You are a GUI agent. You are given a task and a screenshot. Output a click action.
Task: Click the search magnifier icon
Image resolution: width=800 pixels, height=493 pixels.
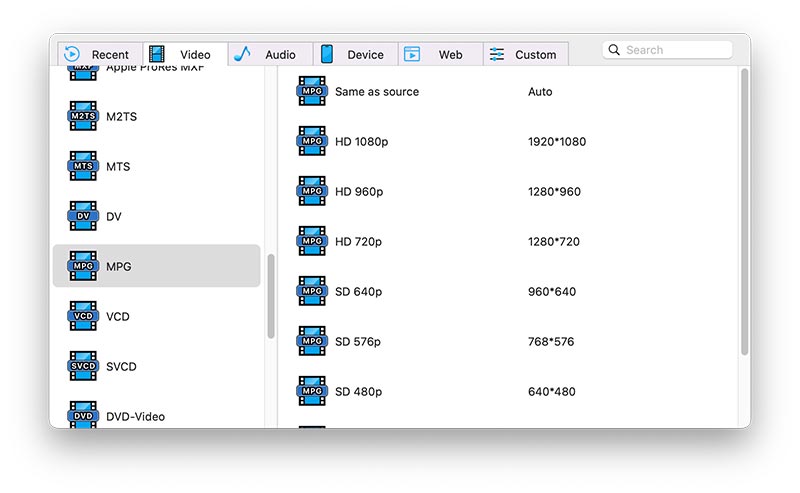pos(614,50)
